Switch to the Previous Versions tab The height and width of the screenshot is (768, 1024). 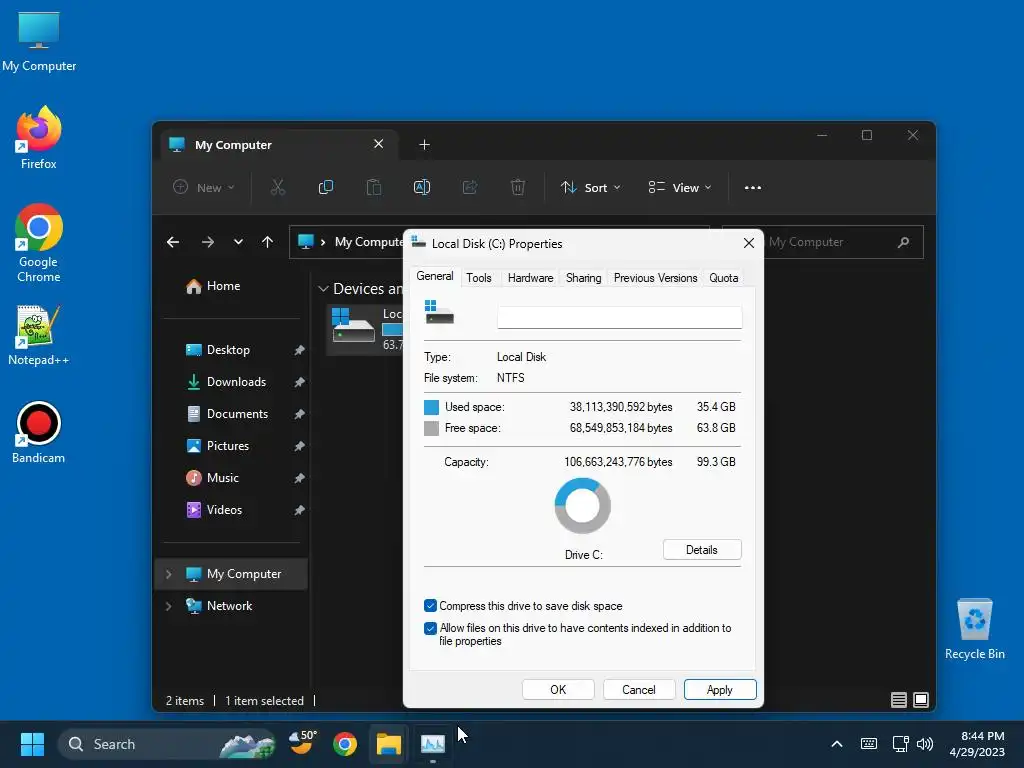coord(655,278)
